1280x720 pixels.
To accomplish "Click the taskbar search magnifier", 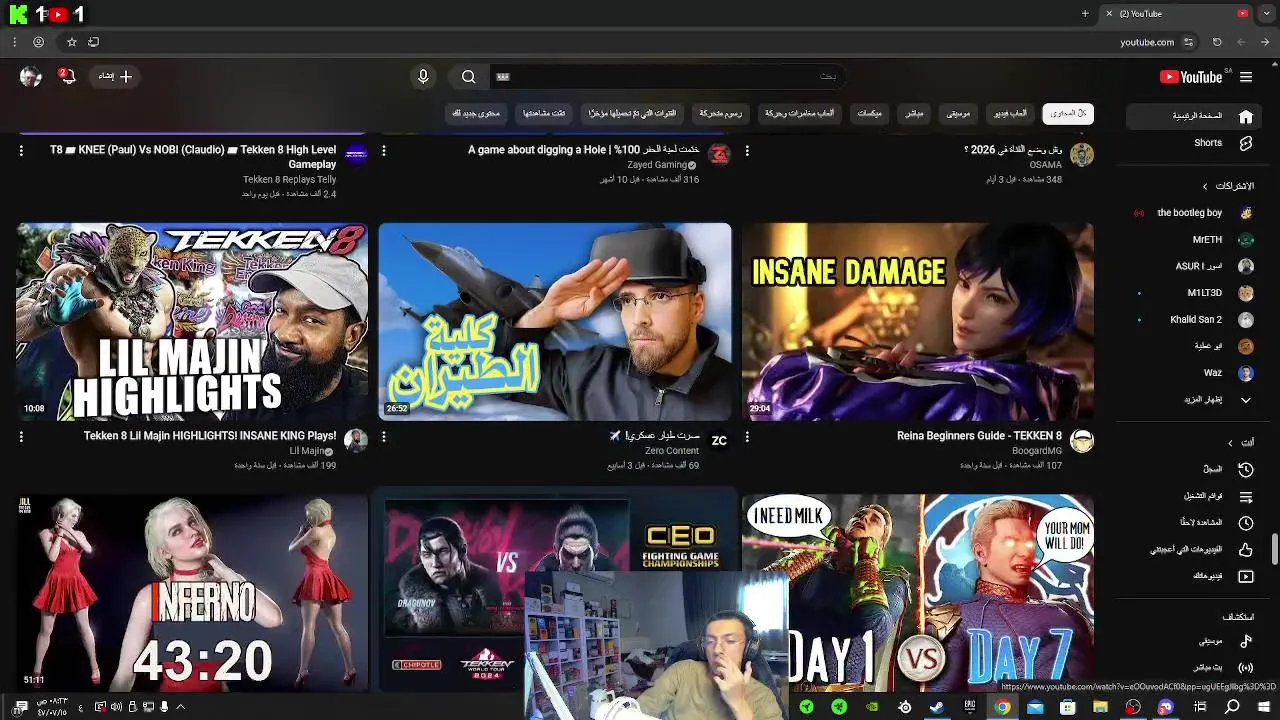I will point(1232,707).
